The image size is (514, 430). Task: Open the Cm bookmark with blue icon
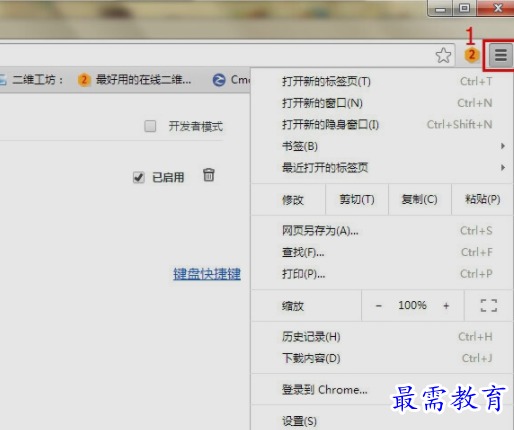click(231, 80)
